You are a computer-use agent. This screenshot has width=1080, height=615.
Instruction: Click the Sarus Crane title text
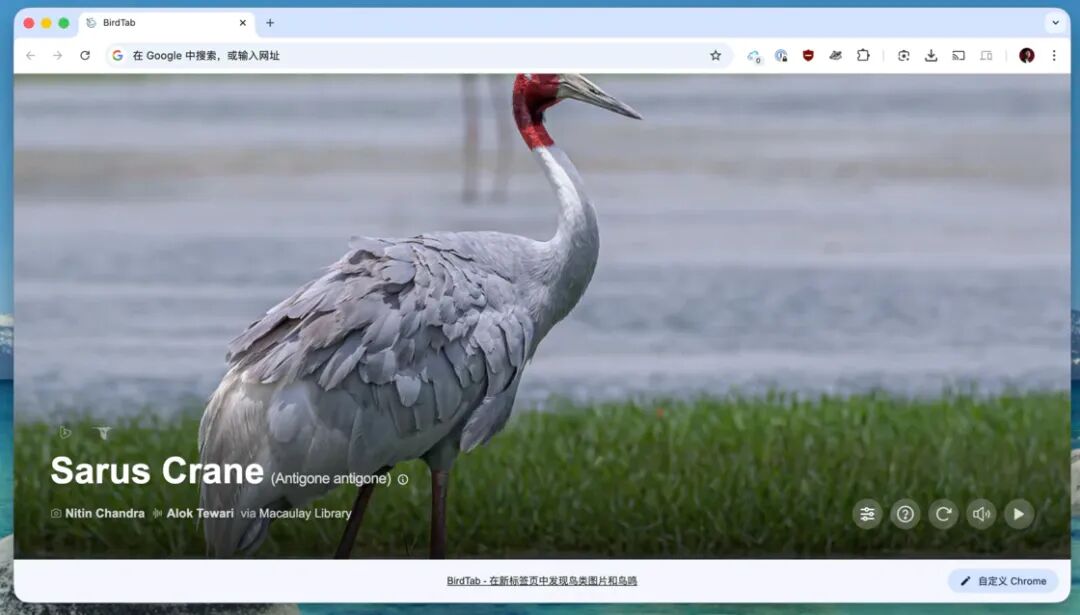coord(157,471)
